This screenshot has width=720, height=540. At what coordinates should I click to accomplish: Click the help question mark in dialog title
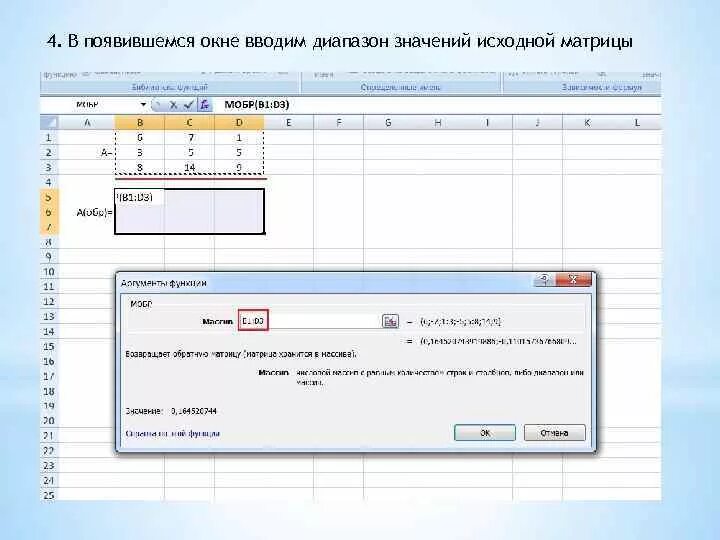click(544, 280)
